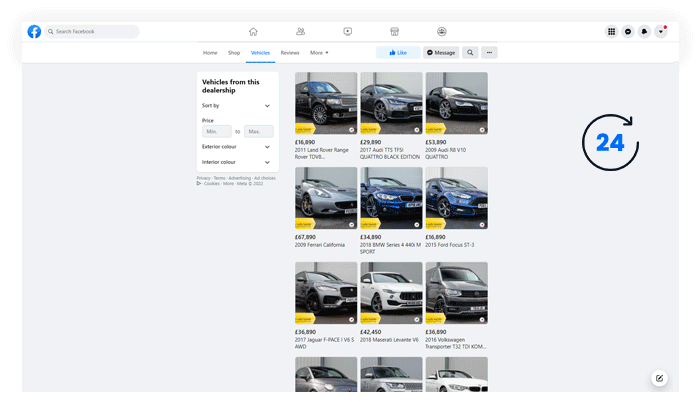Click the badge icon on Audi R8 photo

click(x=482, y=130)
